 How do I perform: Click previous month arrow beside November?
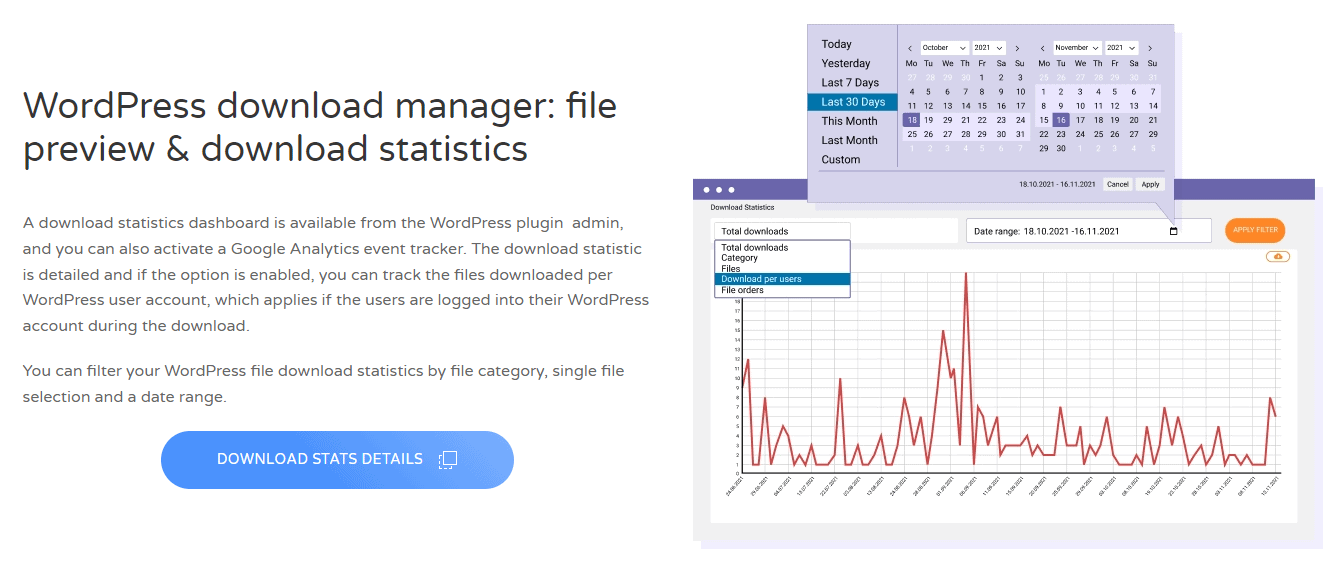[x=1043, y=48]
